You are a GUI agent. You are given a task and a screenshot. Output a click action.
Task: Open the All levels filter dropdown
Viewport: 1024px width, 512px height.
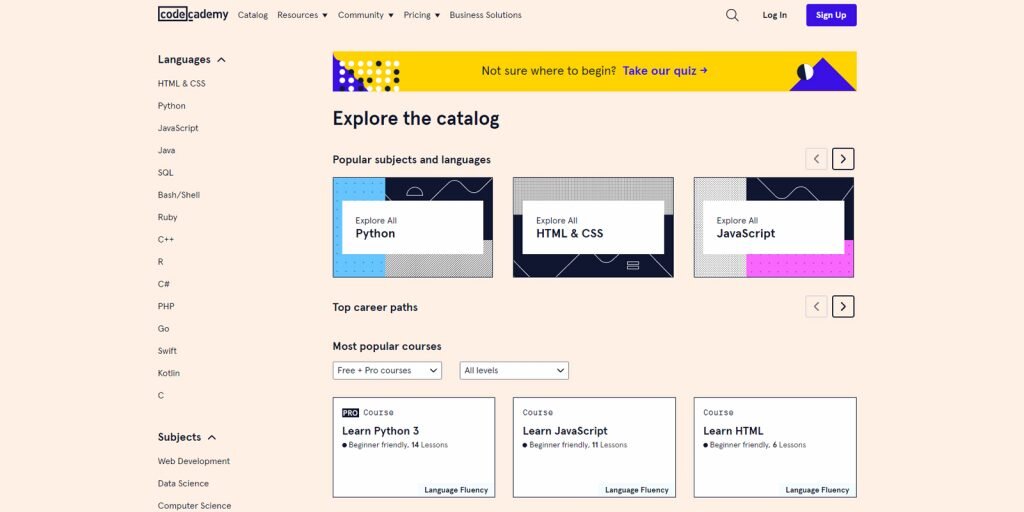(514, 370)
